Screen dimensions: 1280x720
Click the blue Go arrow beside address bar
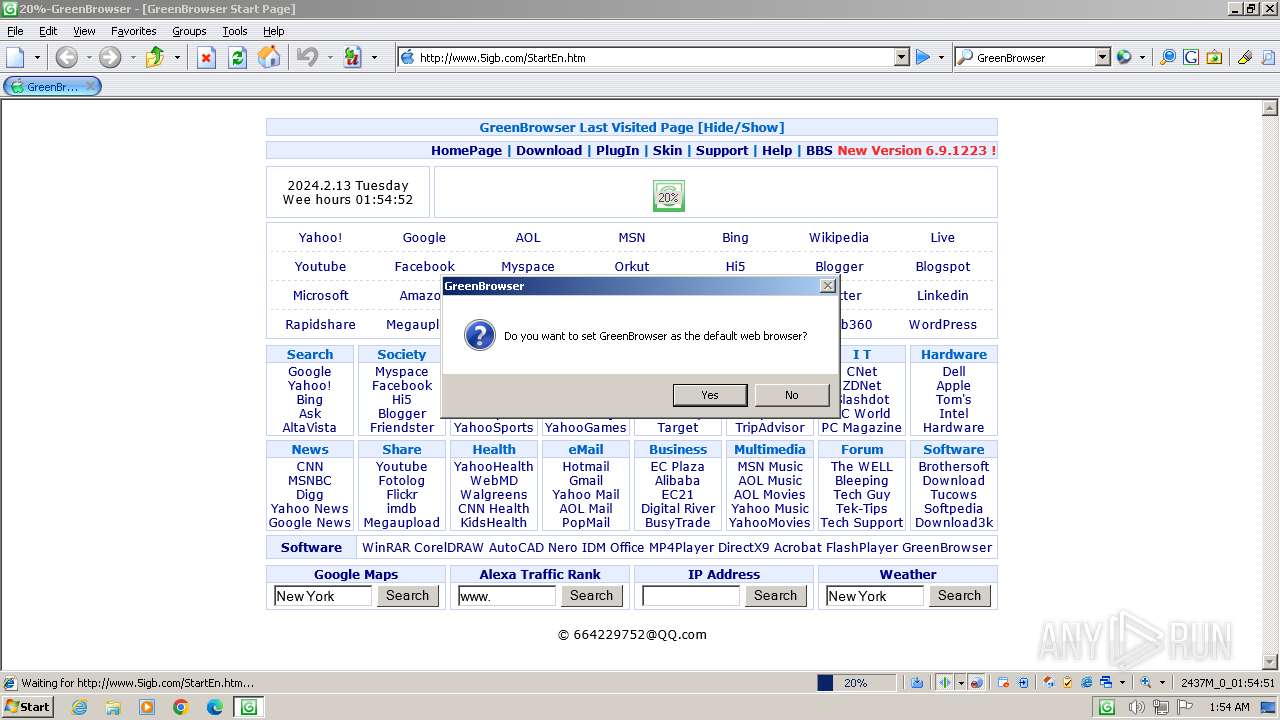[x=923, y=57]
